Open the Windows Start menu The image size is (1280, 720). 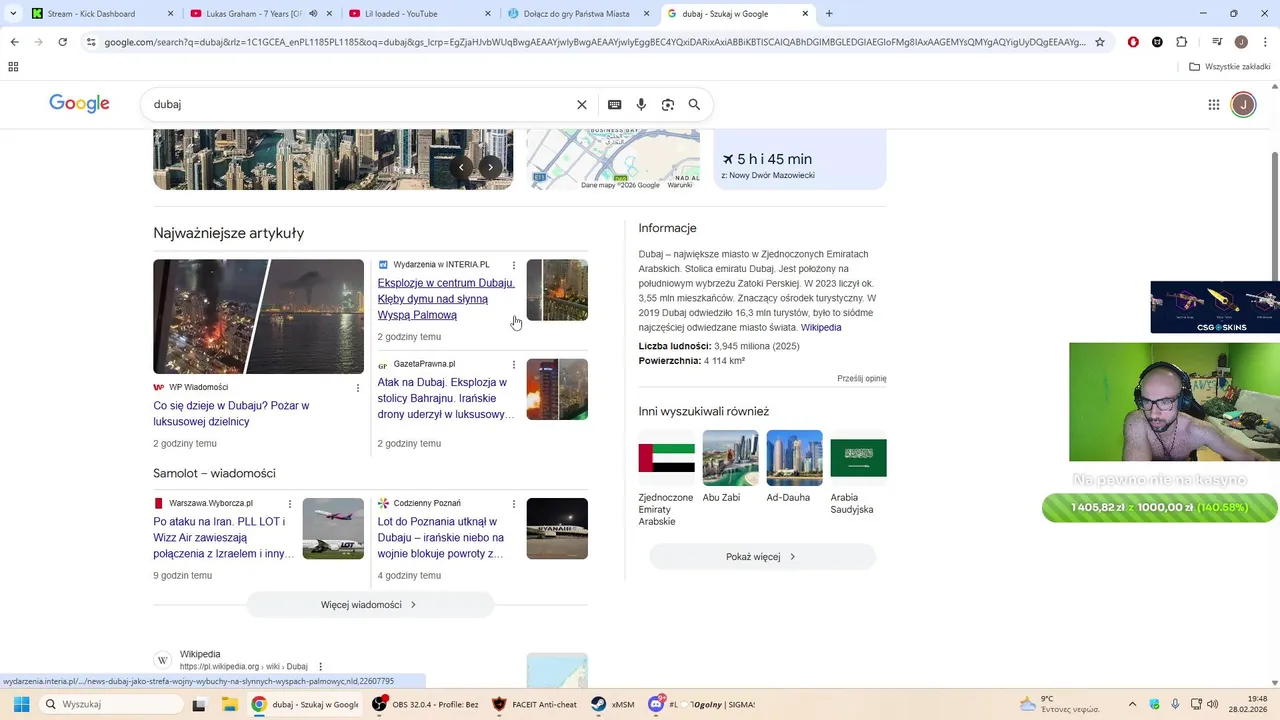click(x=21, y=704)
